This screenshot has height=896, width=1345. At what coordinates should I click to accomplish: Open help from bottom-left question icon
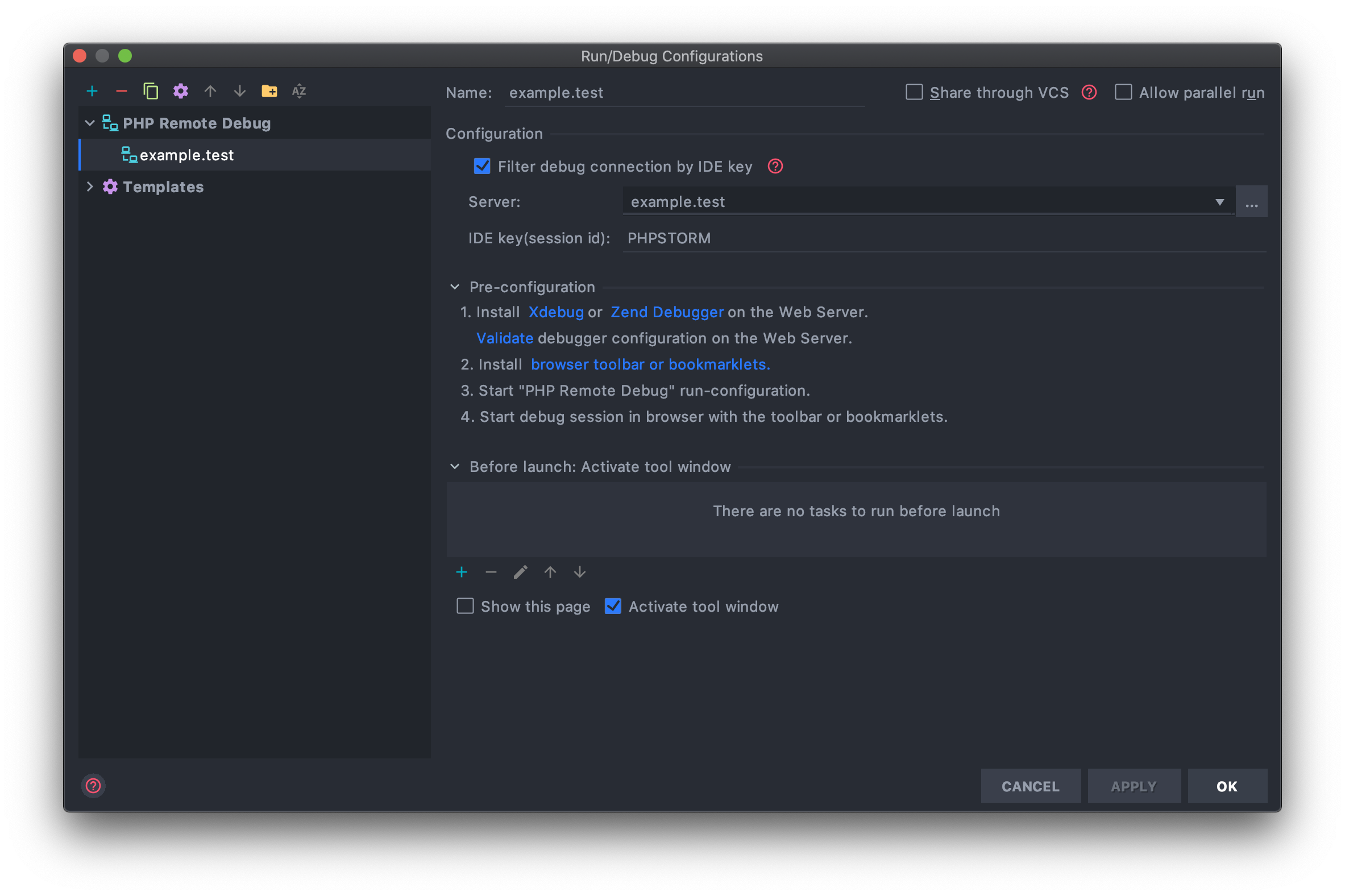[93, 786]
